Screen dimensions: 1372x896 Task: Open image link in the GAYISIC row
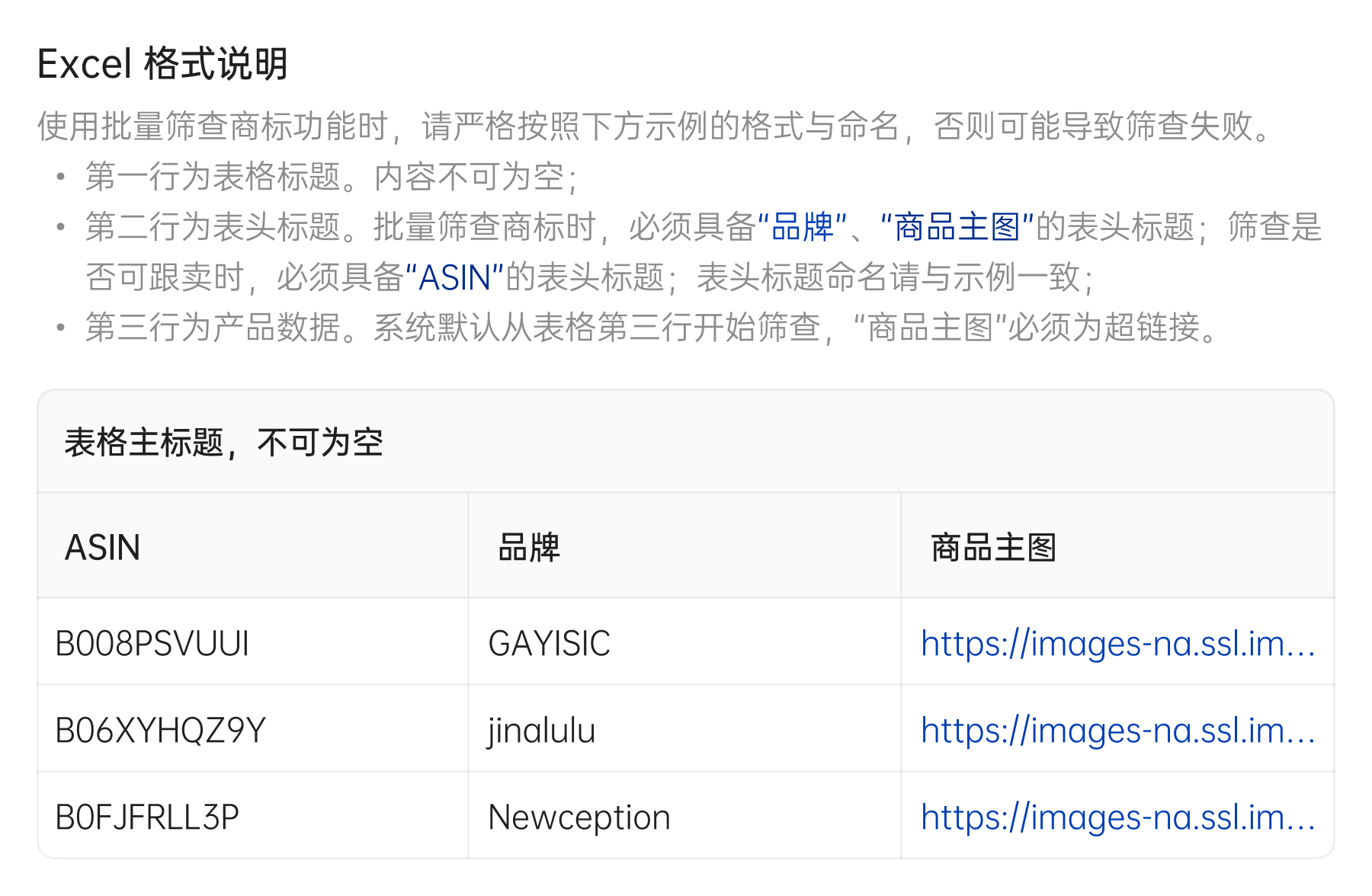(1117, 644)
